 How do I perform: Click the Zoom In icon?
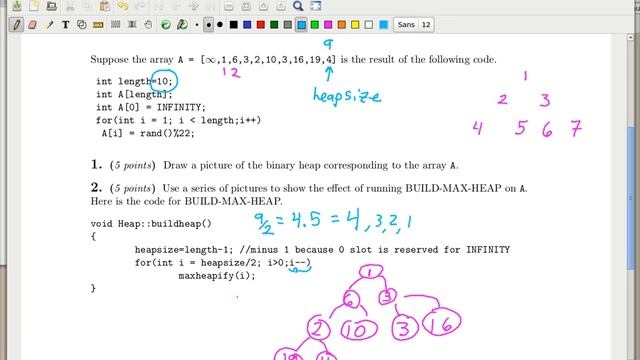[264, 6]
